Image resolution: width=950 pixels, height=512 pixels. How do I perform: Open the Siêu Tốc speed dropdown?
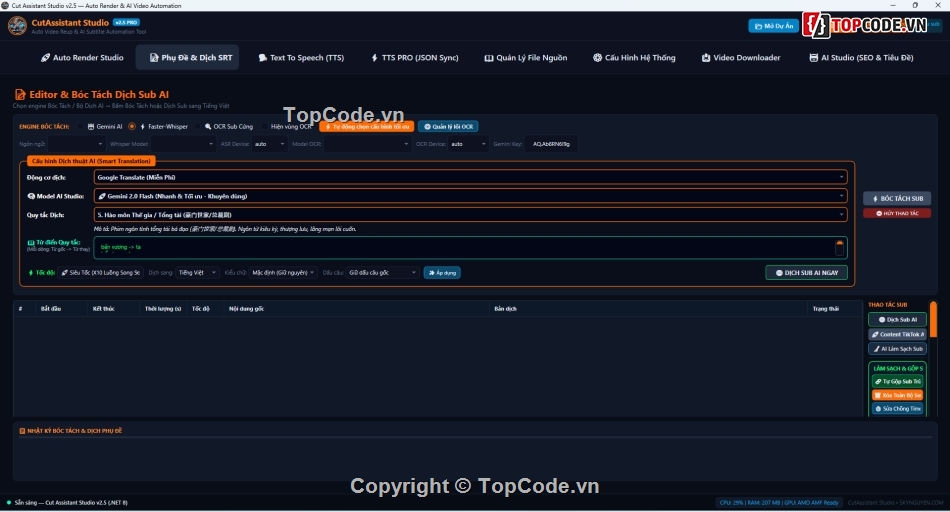coord(101,273)
